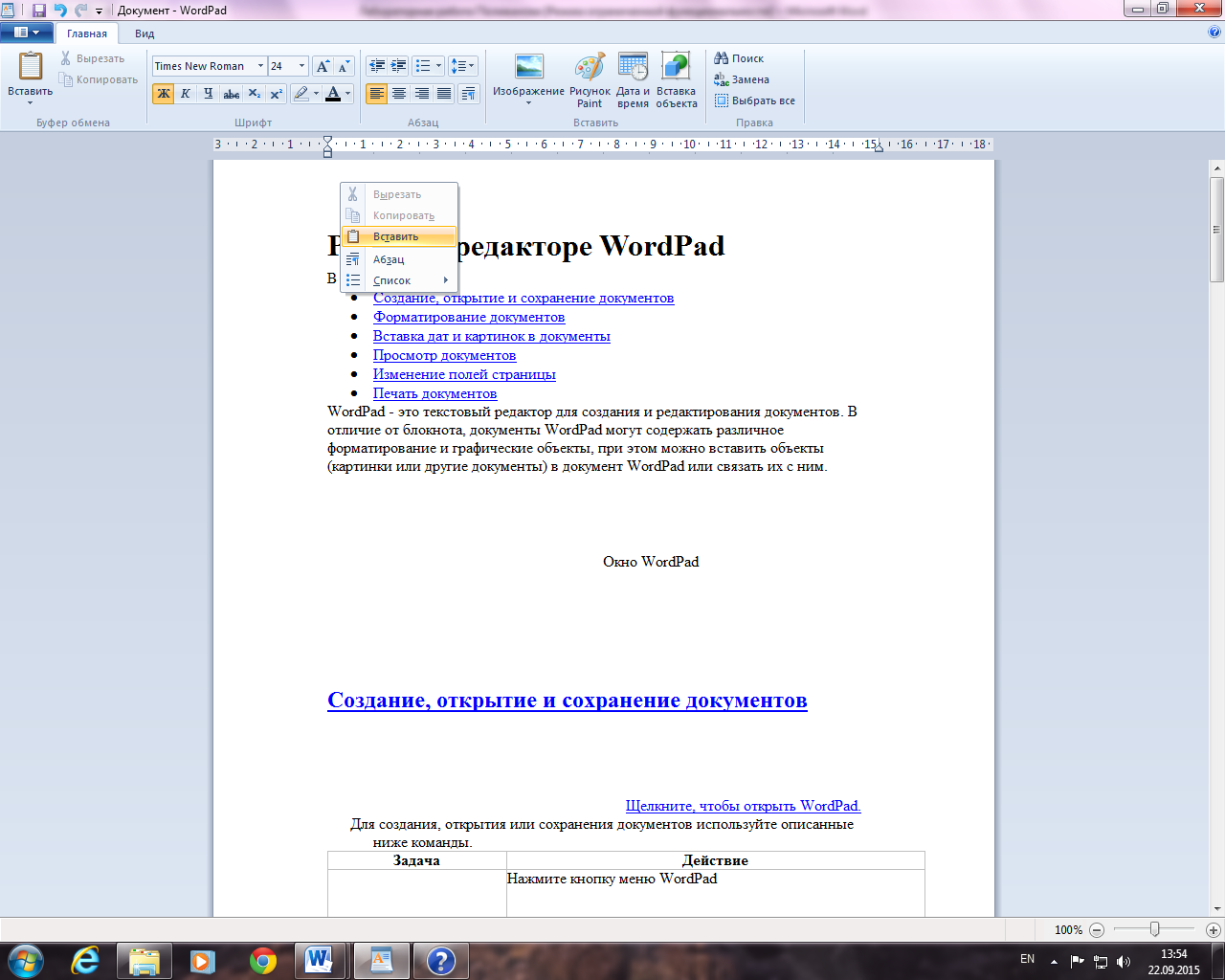Click the Поиск binoculars button
Image resolution: width=1225 pixels, height=980 pixels.
739,58
